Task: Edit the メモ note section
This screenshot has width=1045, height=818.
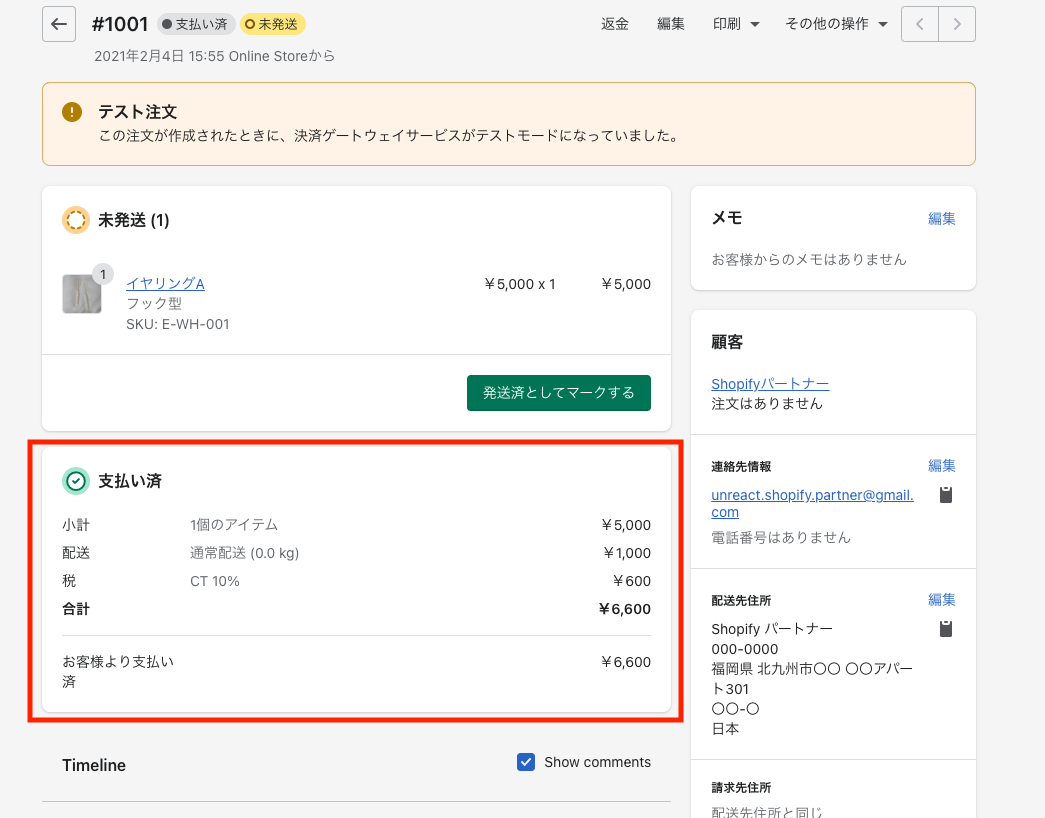Action: pos(942,219)
